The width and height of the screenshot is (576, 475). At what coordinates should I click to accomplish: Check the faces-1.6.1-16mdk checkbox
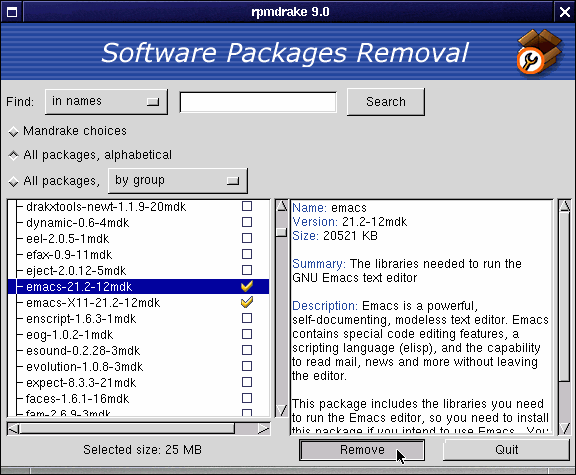247,398
